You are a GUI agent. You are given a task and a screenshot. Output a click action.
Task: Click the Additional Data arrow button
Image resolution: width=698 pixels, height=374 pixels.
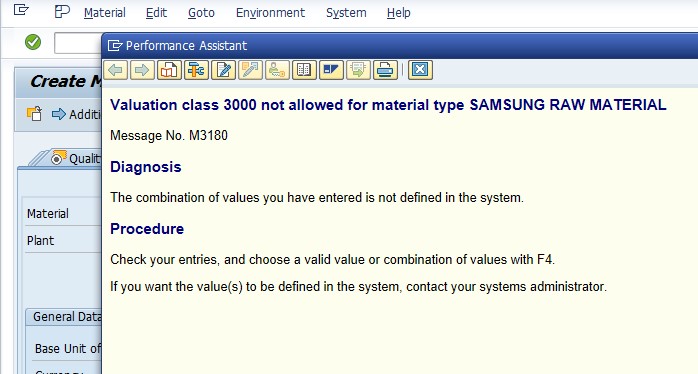tap(77, 114)
